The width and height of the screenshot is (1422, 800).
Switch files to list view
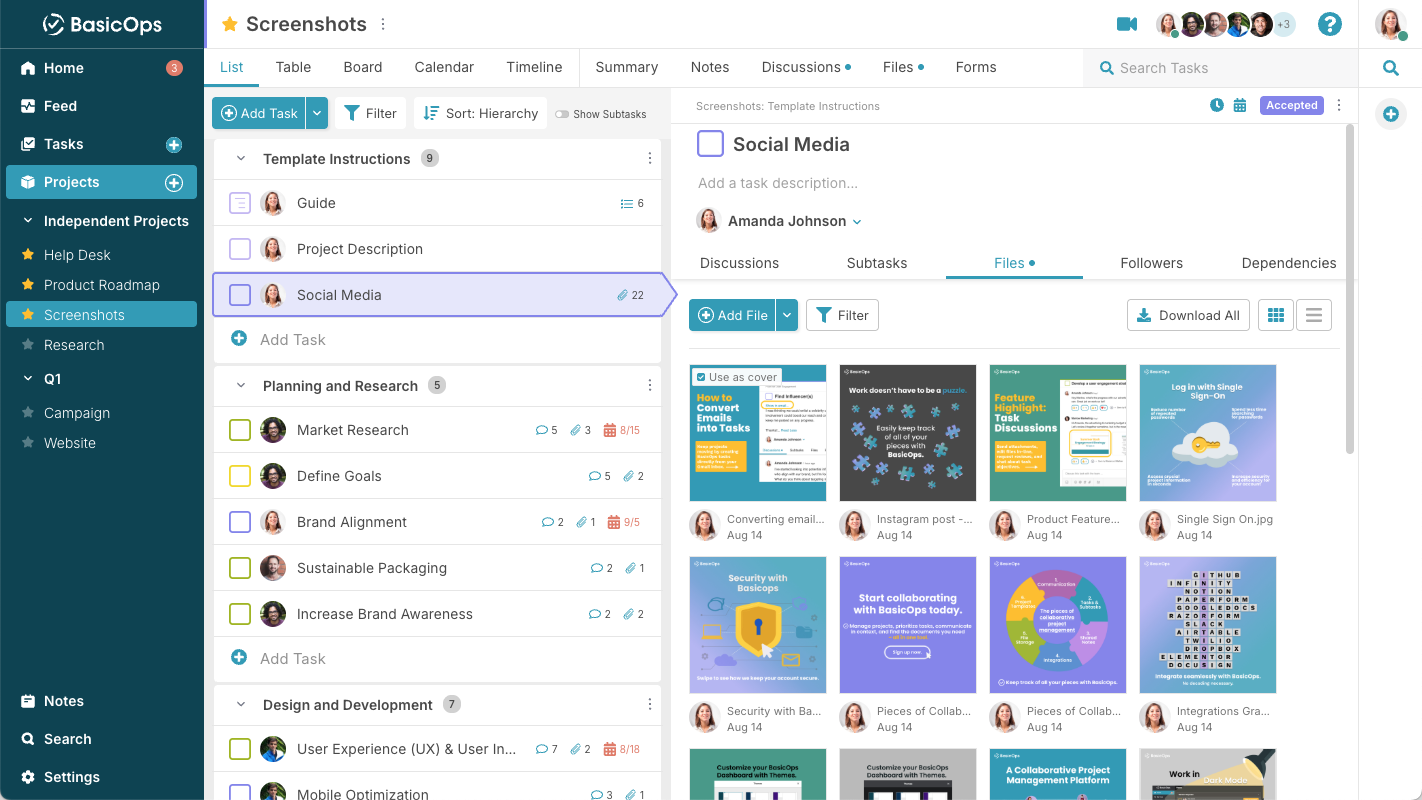(x=1314, y=315)
